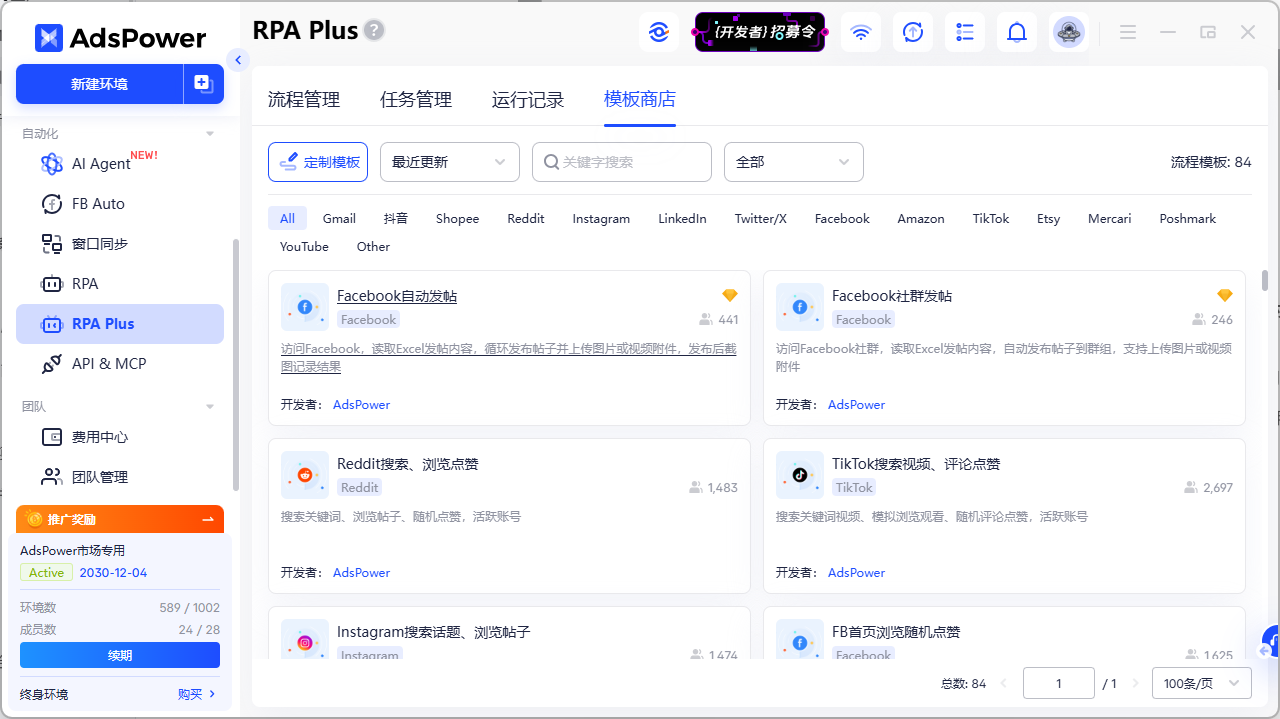This screenshot has width=1280, height=719.
Task: Filter templates by YouTube
Action: [304, 247]
